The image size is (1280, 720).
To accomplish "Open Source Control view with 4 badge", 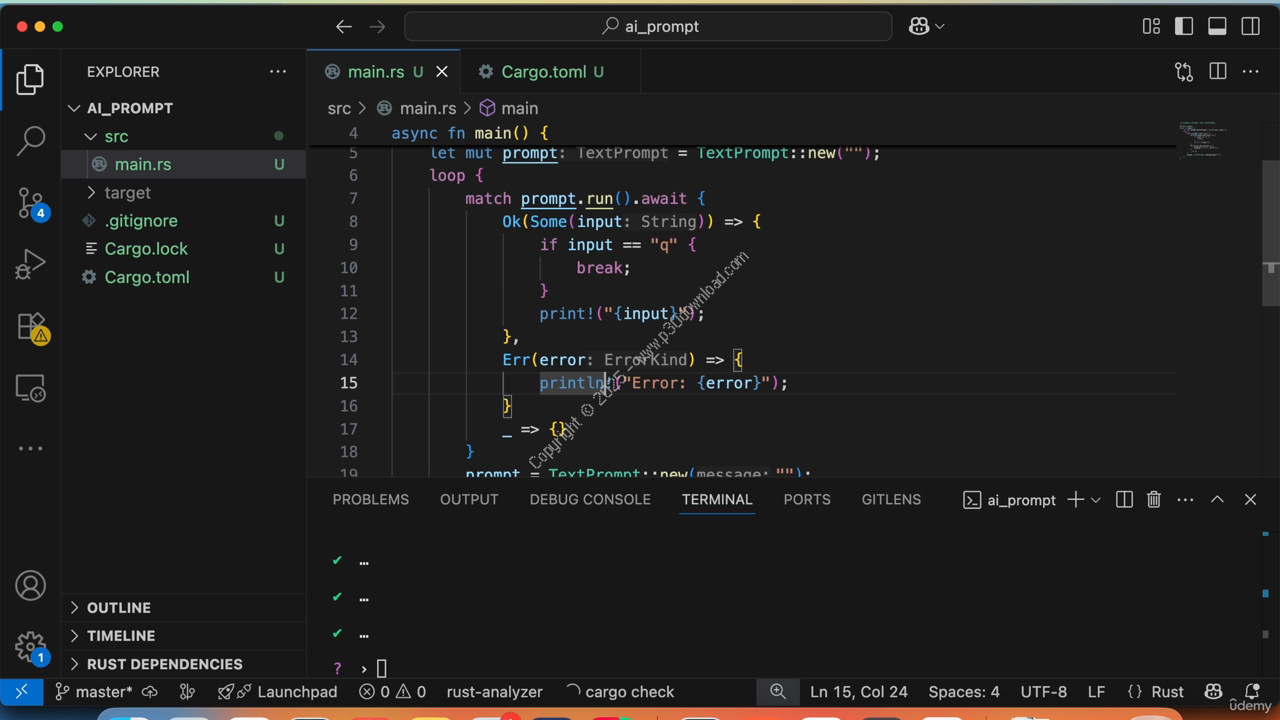I will [30, 204].
